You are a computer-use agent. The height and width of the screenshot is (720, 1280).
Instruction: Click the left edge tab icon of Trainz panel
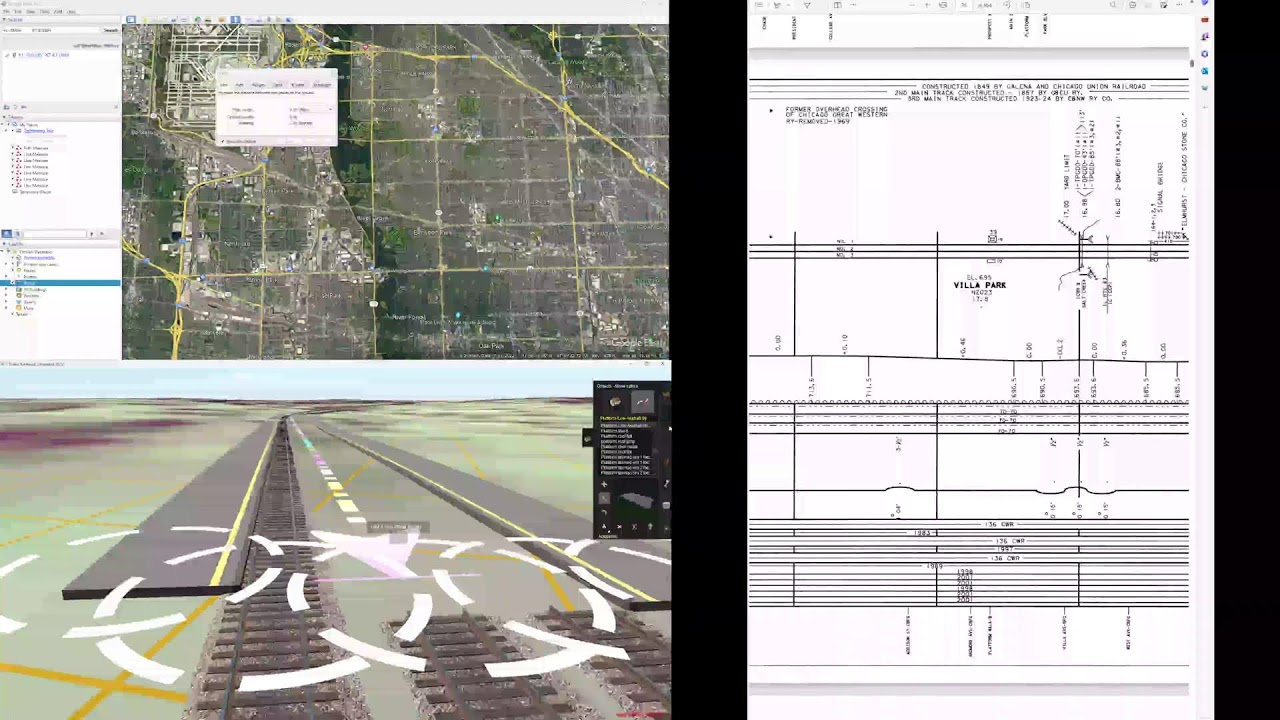[x=588, y=438]
